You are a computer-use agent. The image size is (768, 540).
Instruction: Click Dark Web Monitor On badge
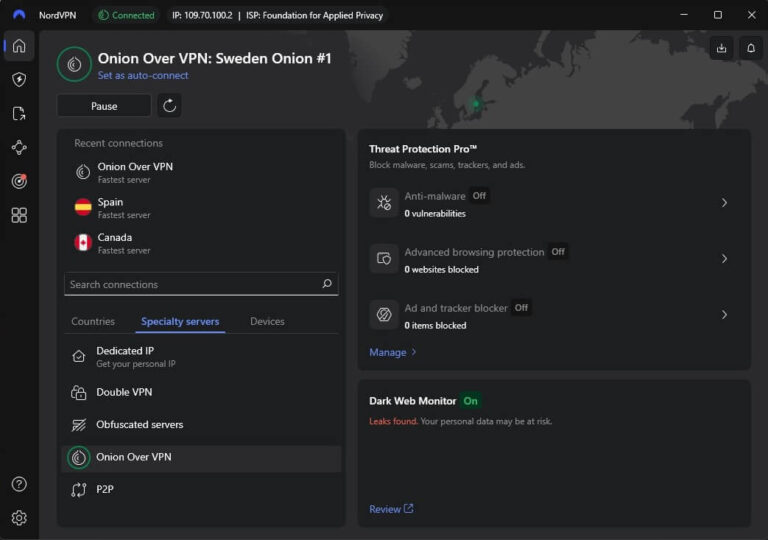[471, 401]
